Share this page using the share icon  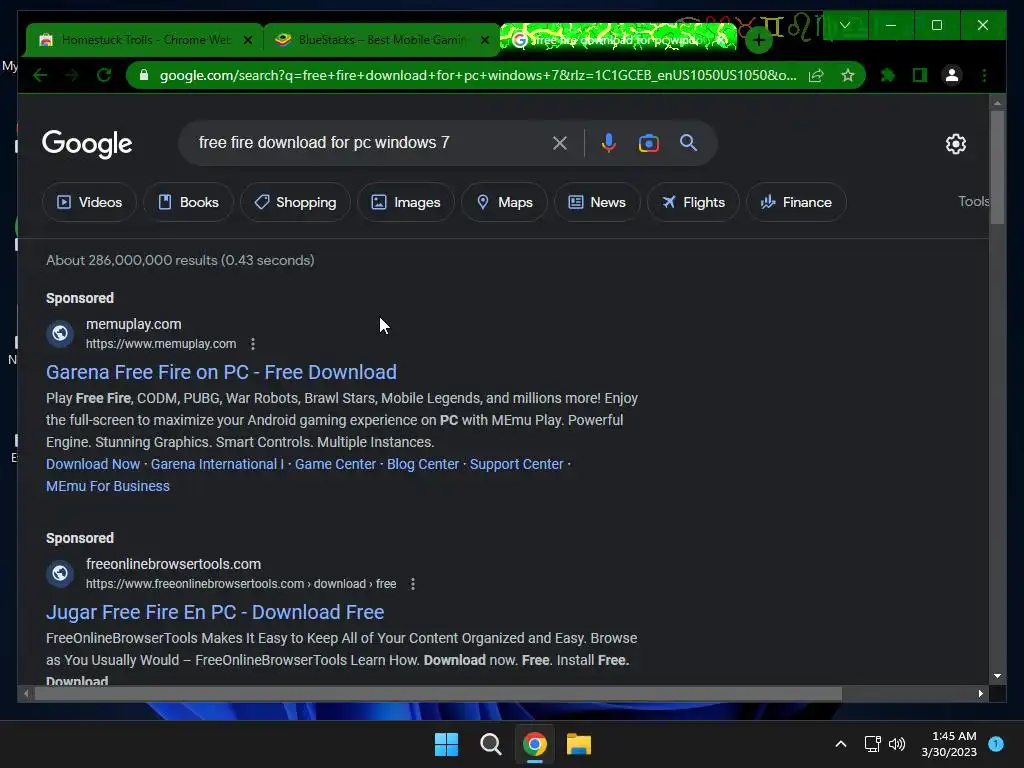(x=816, y=76)
